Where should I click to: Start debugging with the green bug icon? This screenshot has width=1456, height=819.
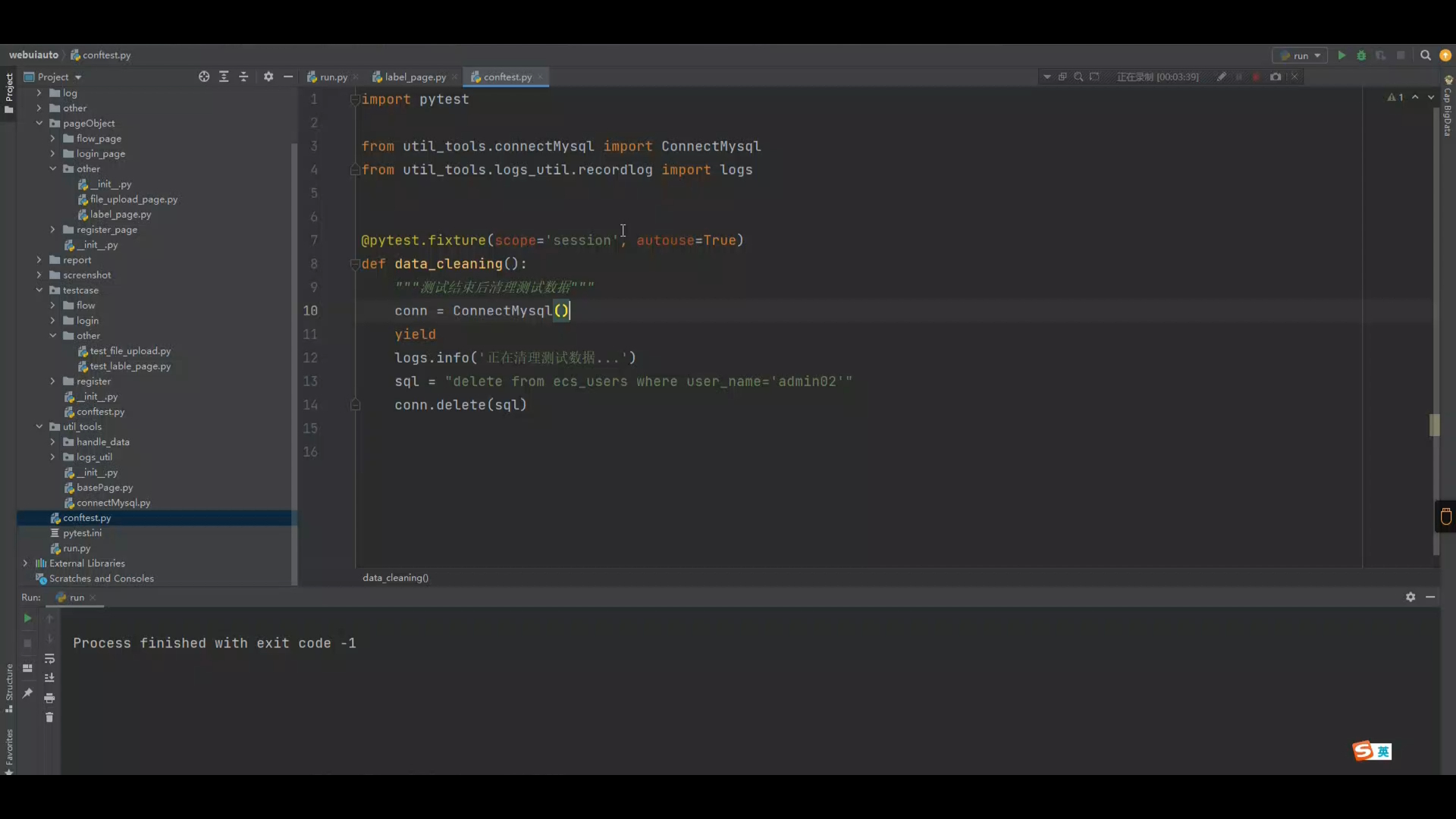point(1361,55)
